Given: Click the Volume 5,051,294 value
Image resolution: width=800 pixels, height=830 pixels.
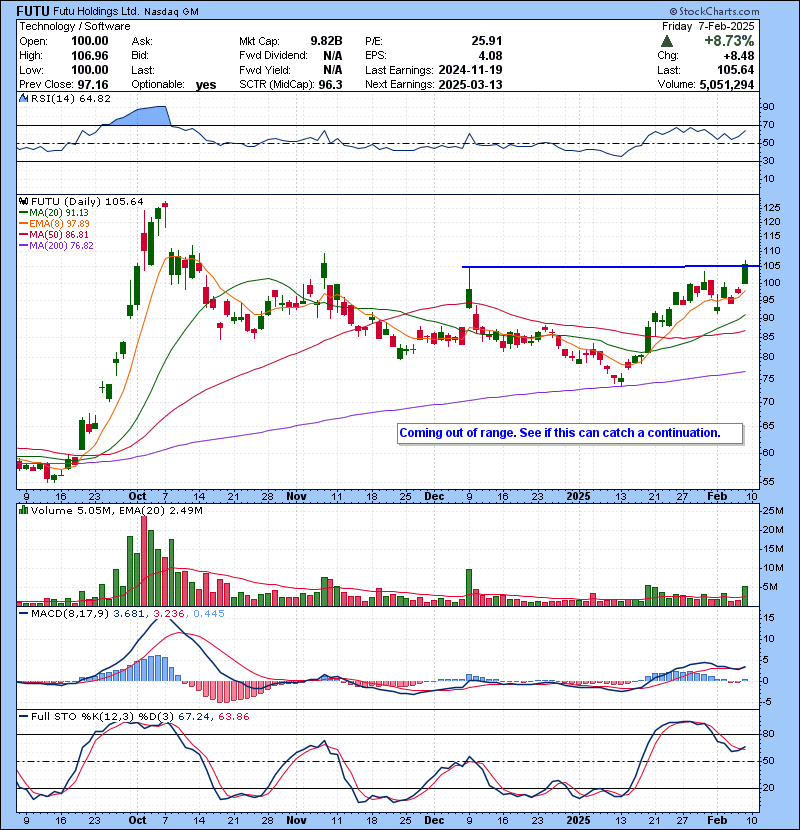Looking at the screenshot, I should 726,84.
